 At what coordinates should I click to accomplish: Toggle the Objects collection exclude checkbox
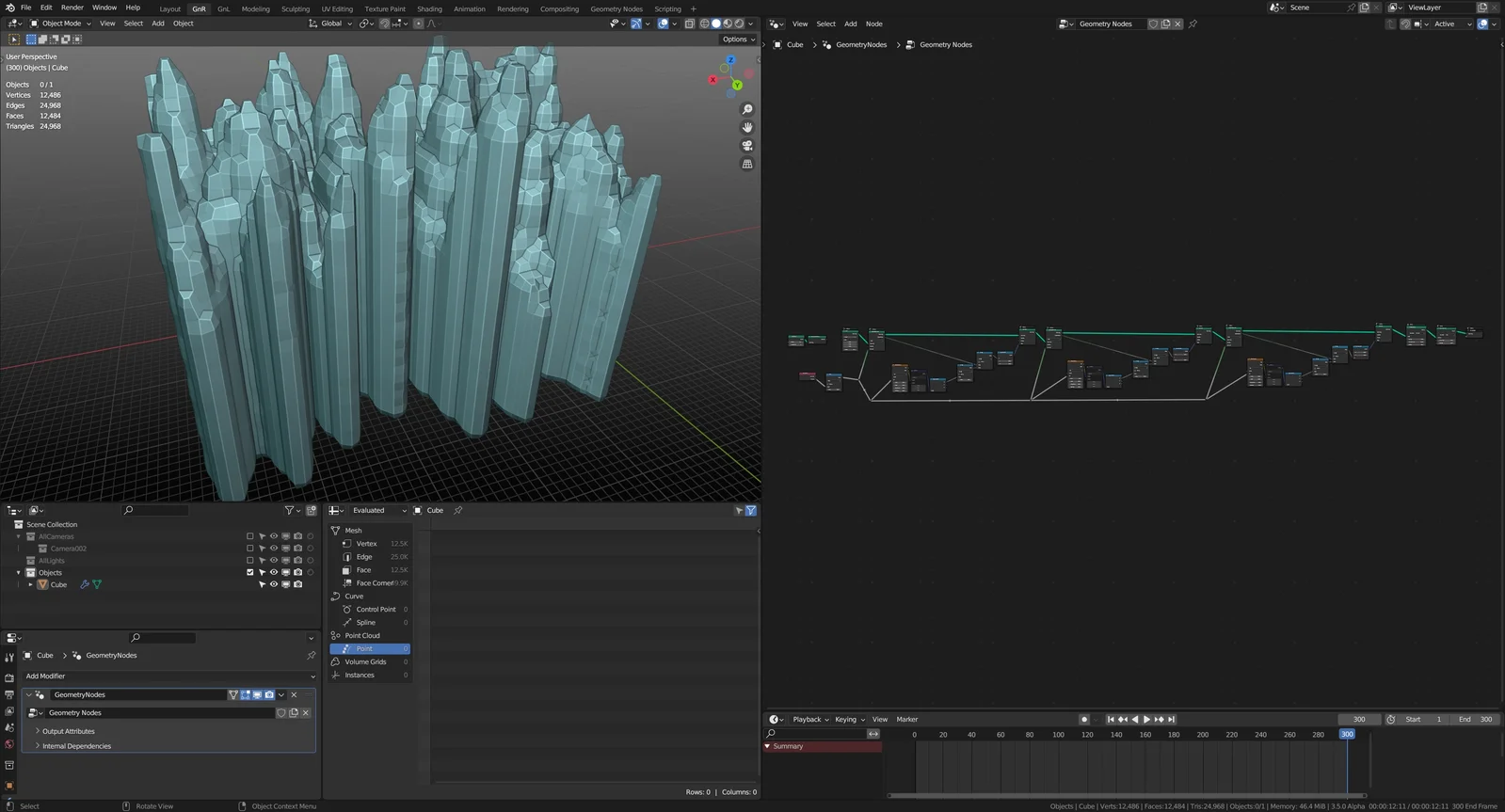point(250,572)
